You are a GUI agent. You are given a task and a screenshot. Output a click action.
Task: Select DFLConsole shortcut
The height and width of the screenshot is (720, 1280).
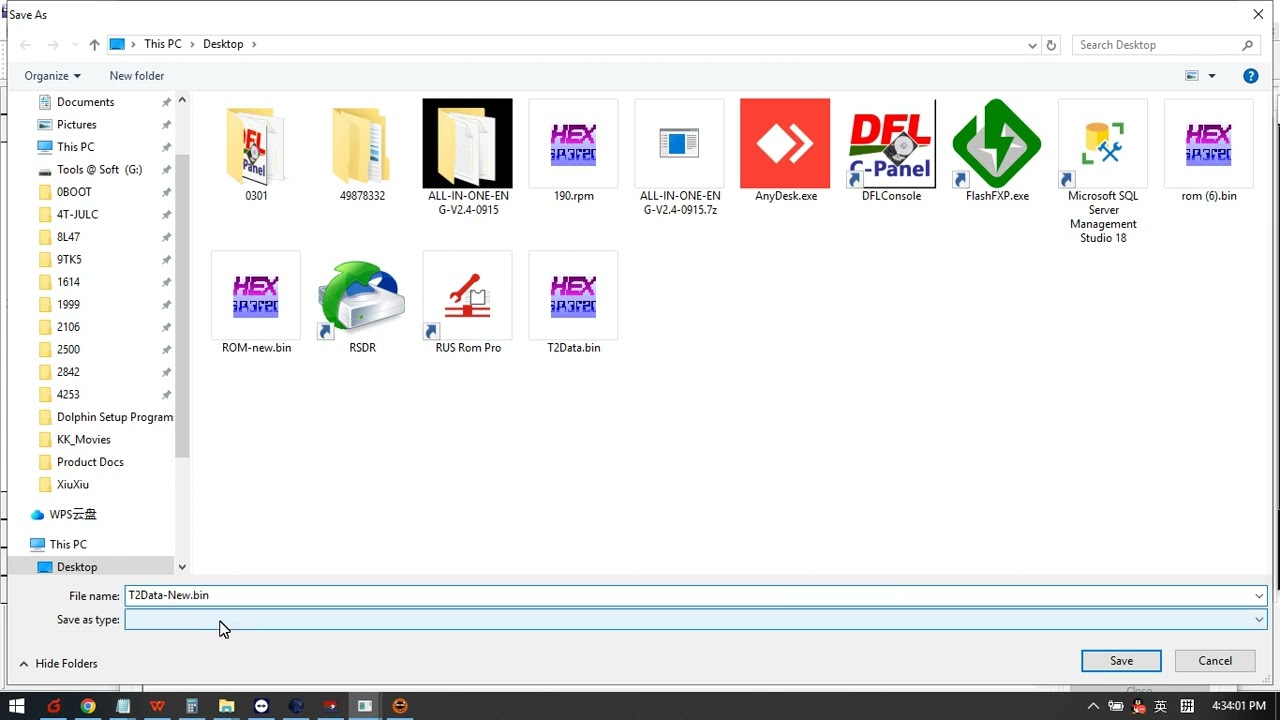[892, 152]
